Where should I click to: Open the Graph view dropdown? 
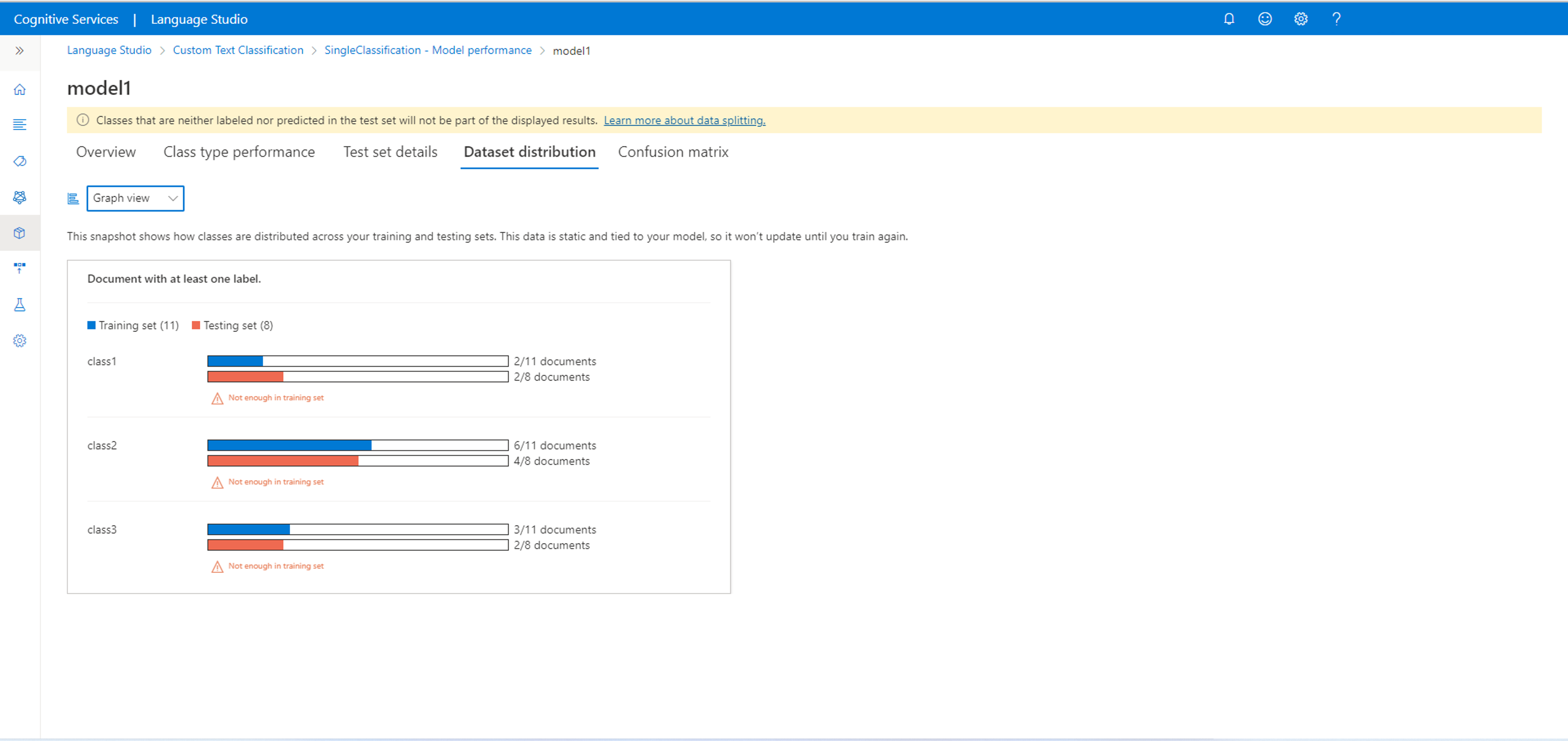click(135, 199)
